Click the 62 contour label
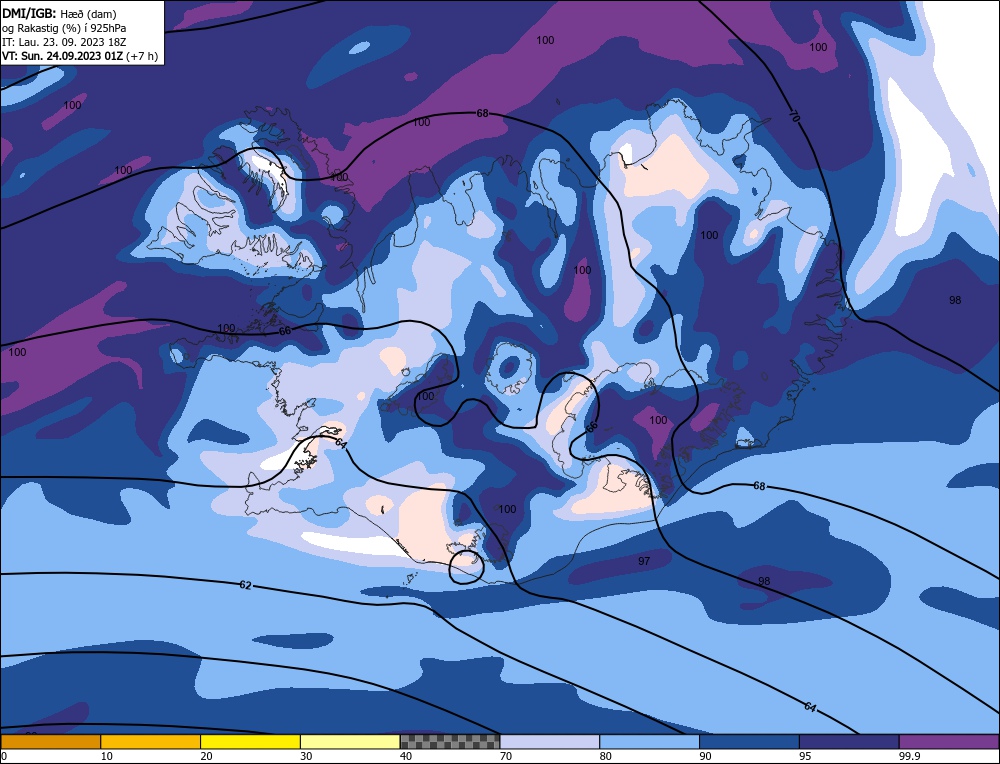This screenshot has height=764, width=1000. 246,585
